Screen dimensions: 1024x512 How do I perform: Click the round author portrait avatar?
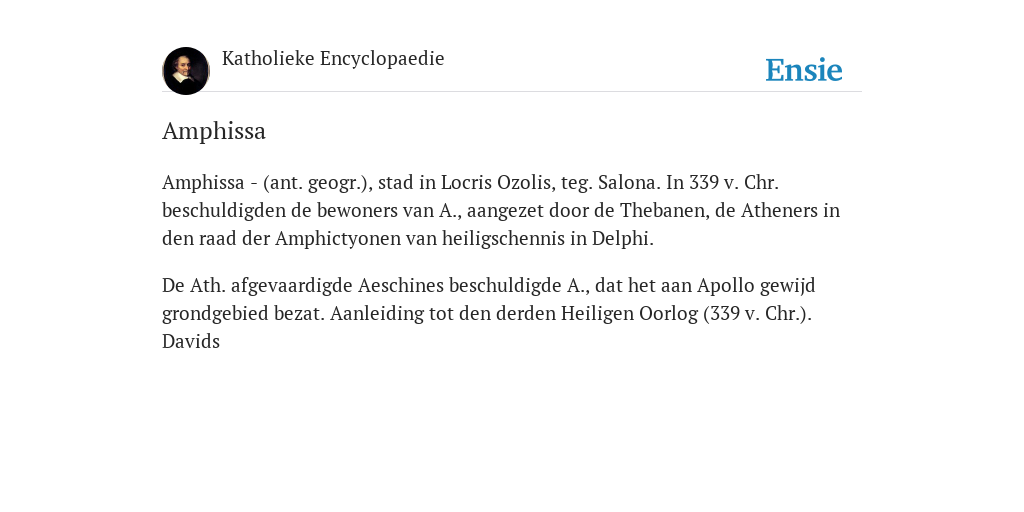coord(186,71)
